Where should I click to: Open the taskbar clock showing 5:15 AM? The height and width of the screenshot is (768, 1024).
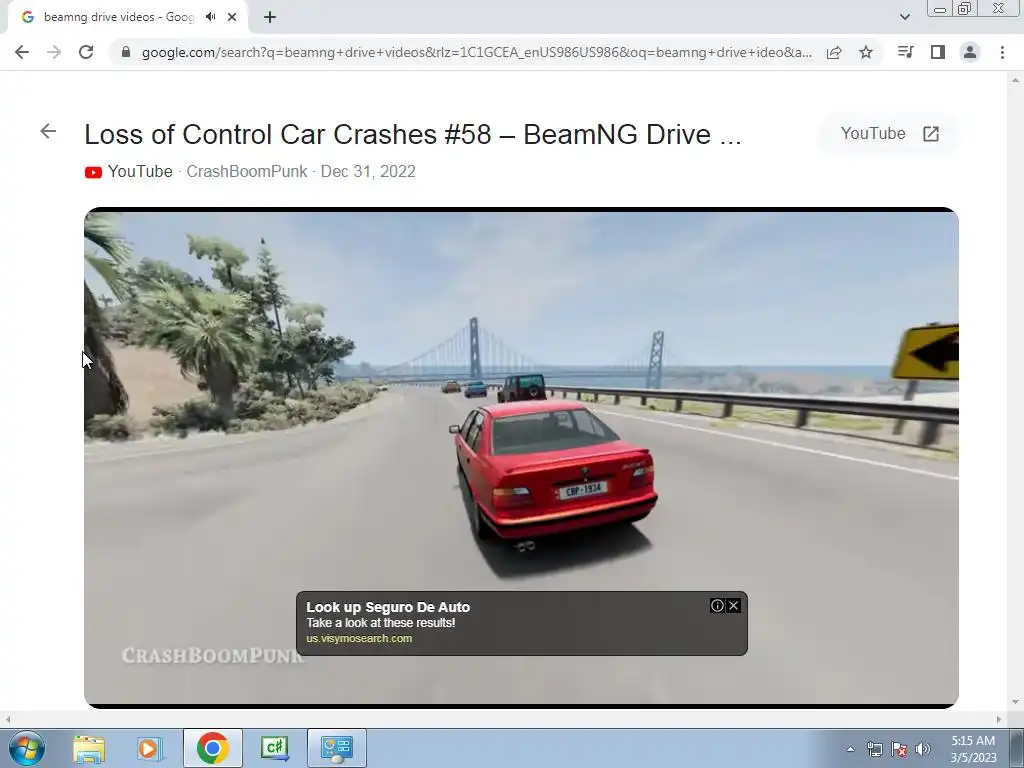click(973, 749)
